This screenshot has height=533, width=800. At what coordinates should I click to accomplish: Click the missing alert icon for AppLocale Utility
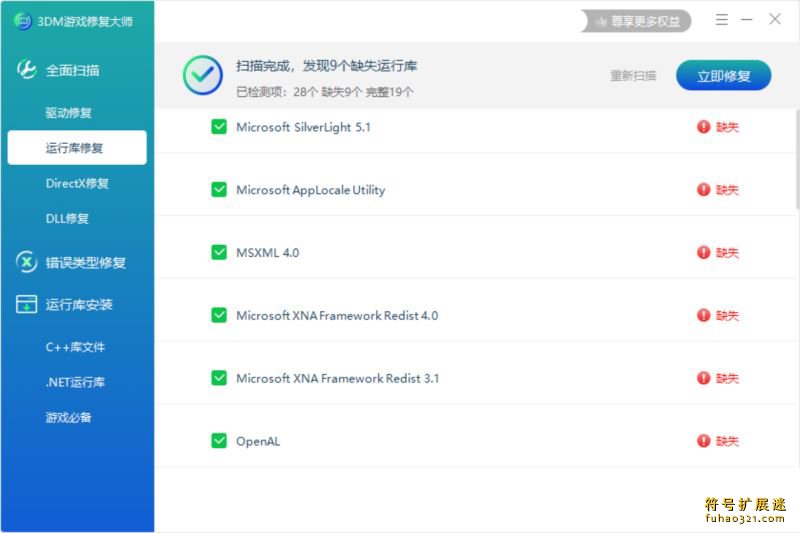[704, 190]
